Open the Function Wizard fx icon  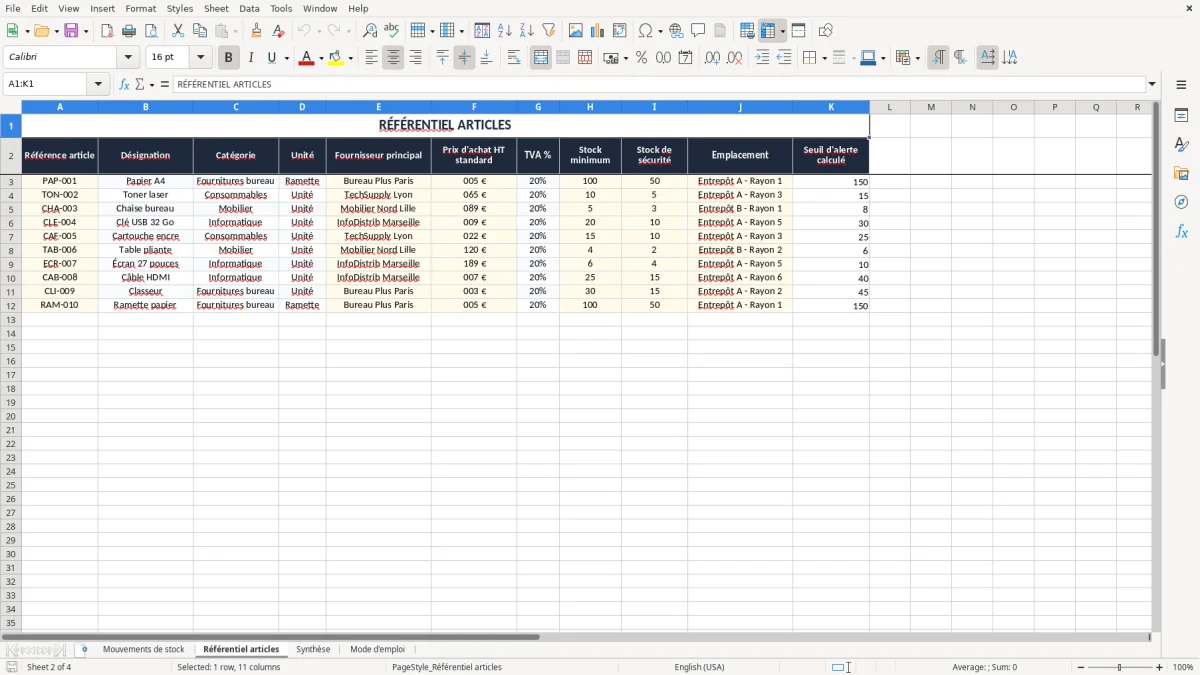point(124,84)
